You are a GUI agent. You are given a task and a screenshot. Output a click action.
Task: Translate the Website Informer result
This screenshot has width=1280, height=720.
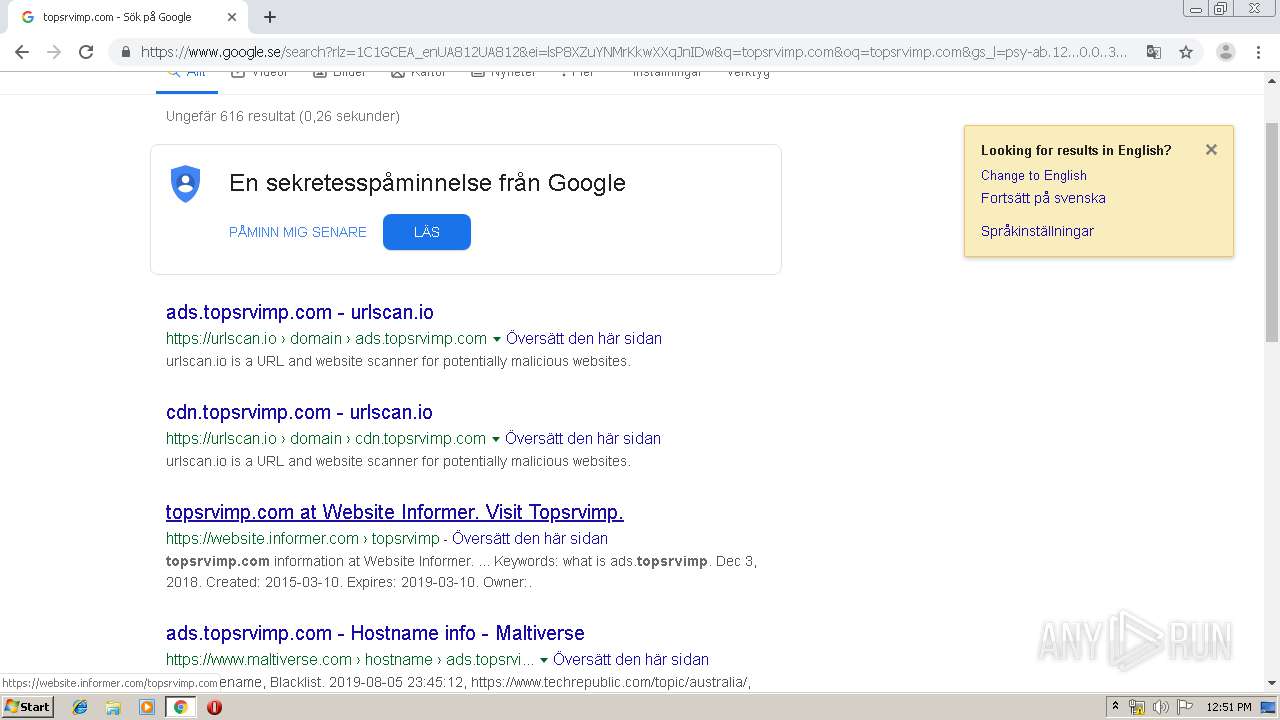click(x=530, y=538)
